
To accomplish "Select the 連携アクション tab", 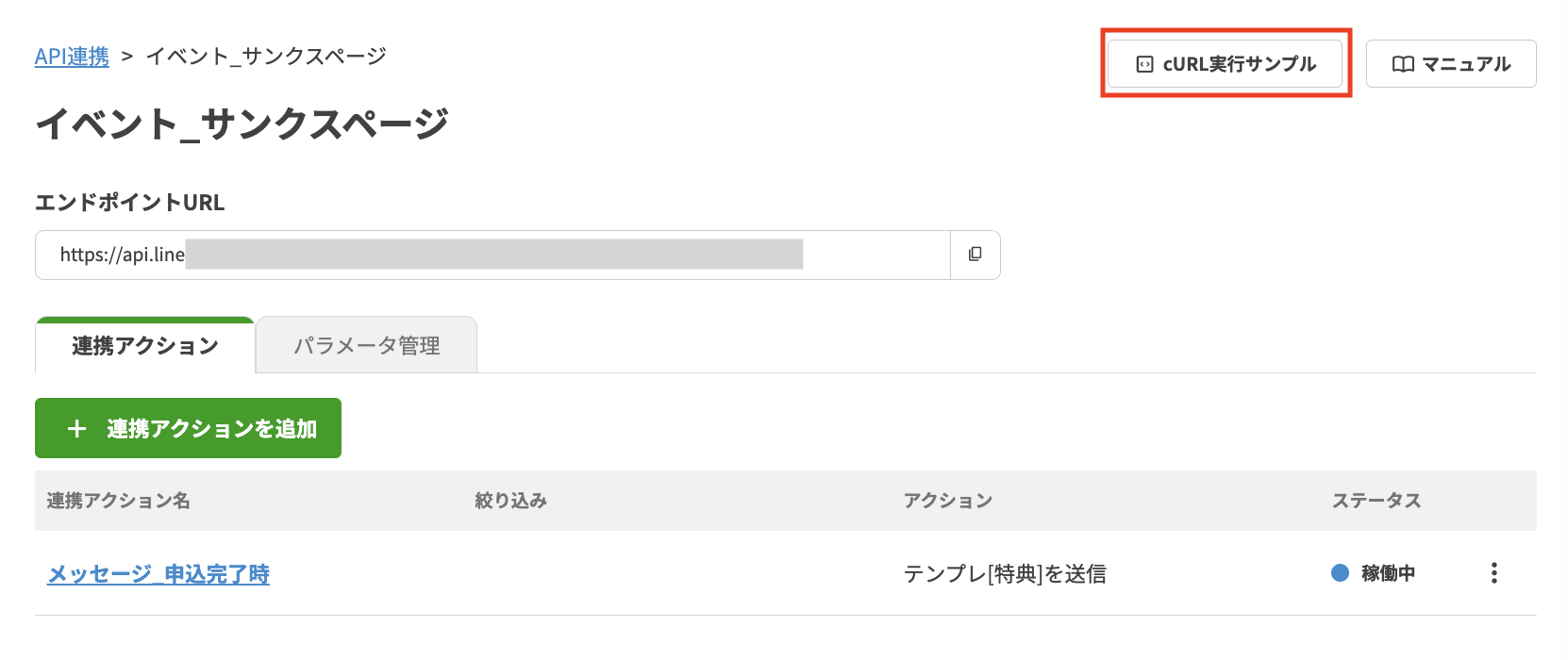I will [145, 346].
